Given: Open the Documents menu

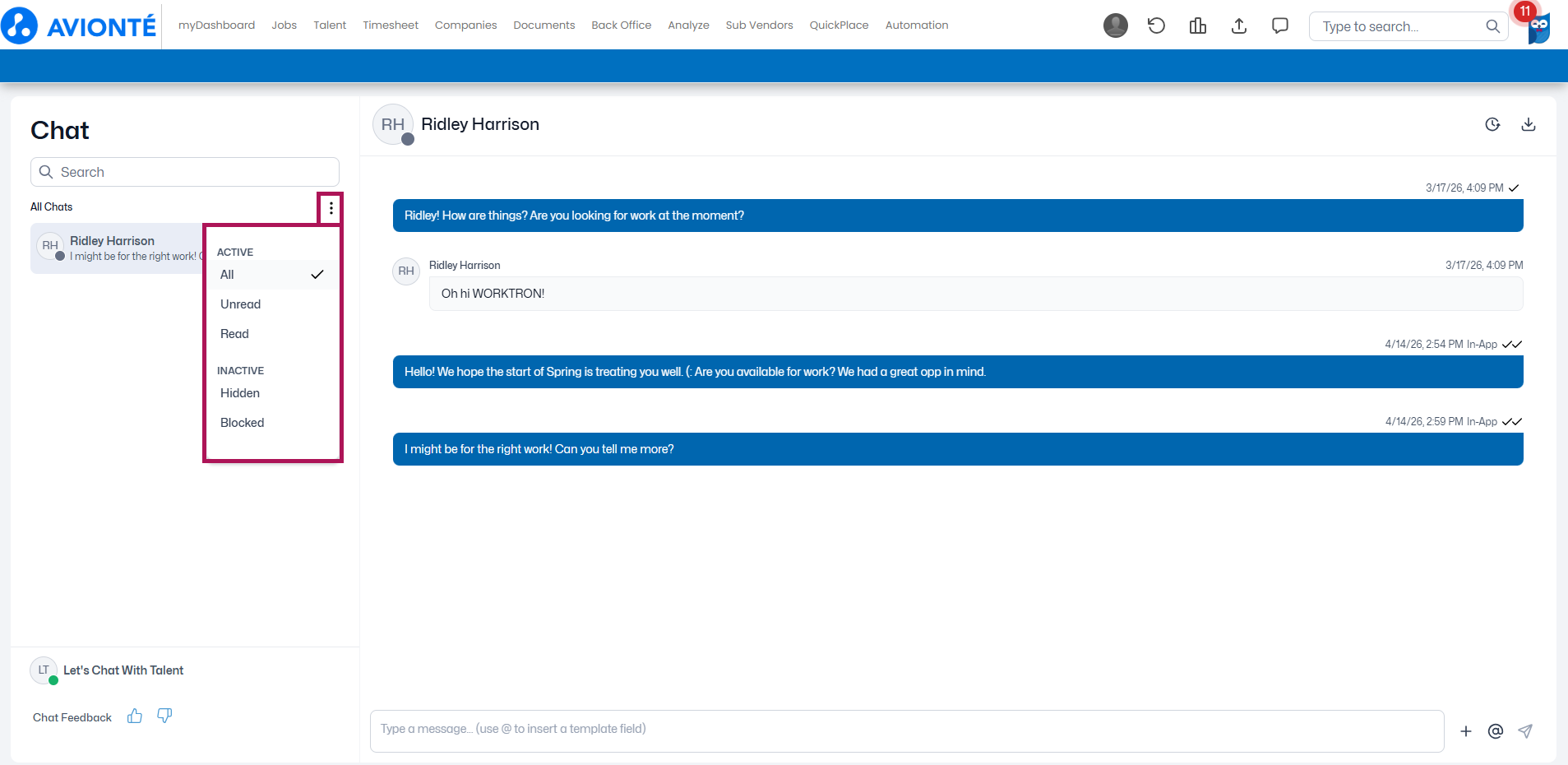Looking at the screenshot, I should [544, 25].
